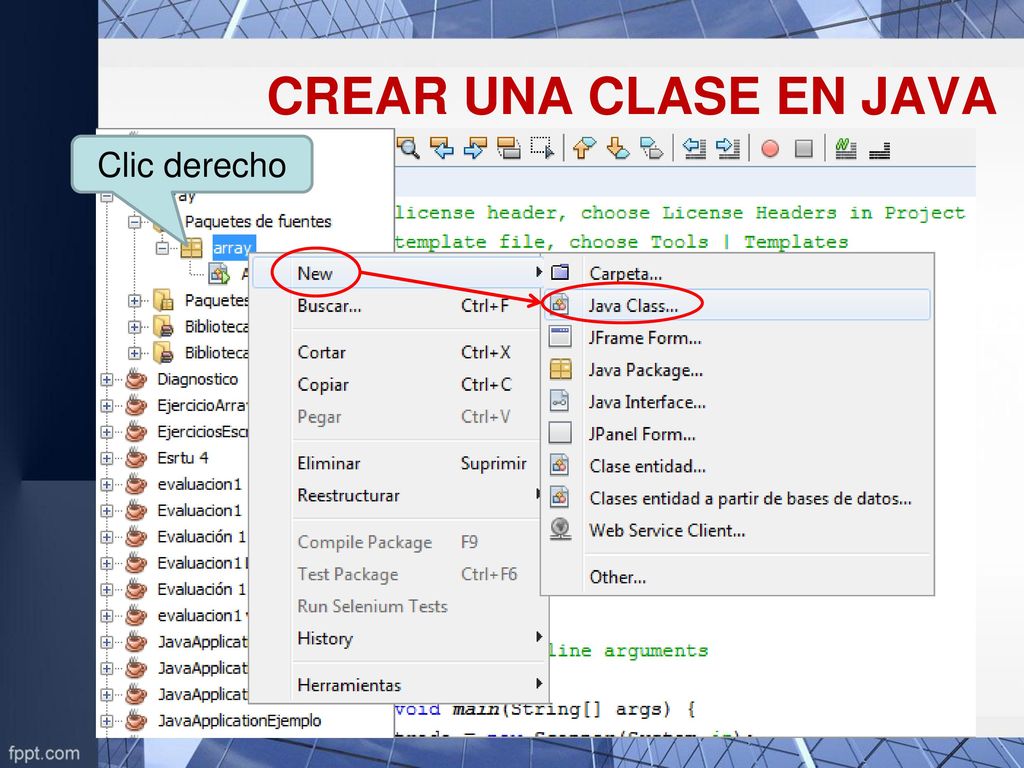This screenshot has height=768, width=1024.
Task: Choose Carpeta... in New submenu
Action: pyautogui.click(x=737, y=273)
